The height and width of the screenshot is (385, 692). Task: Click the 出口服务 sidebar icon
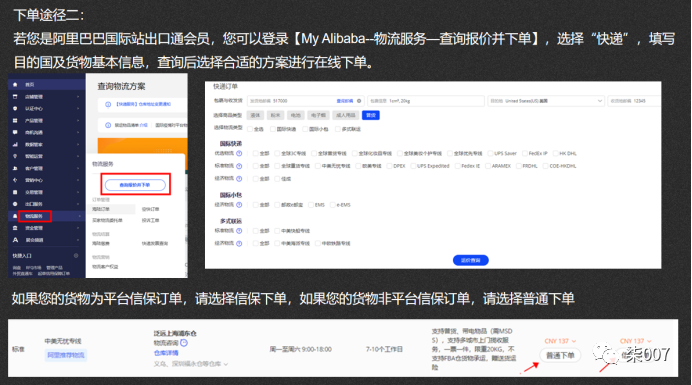[x=15, y=204]
